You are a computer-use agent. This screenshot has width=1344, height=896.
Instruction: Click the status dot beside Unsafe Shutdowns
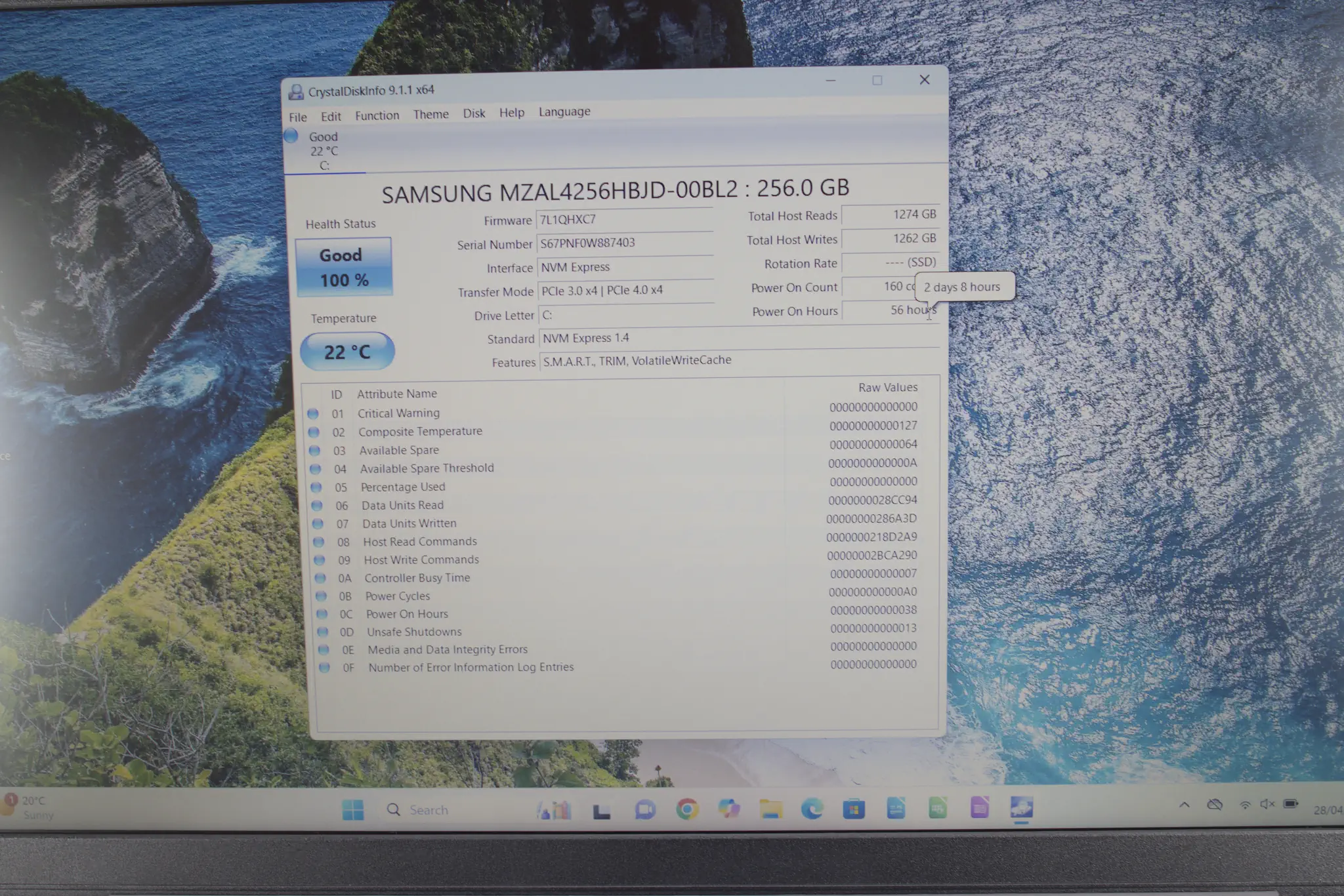click(322, 632)
